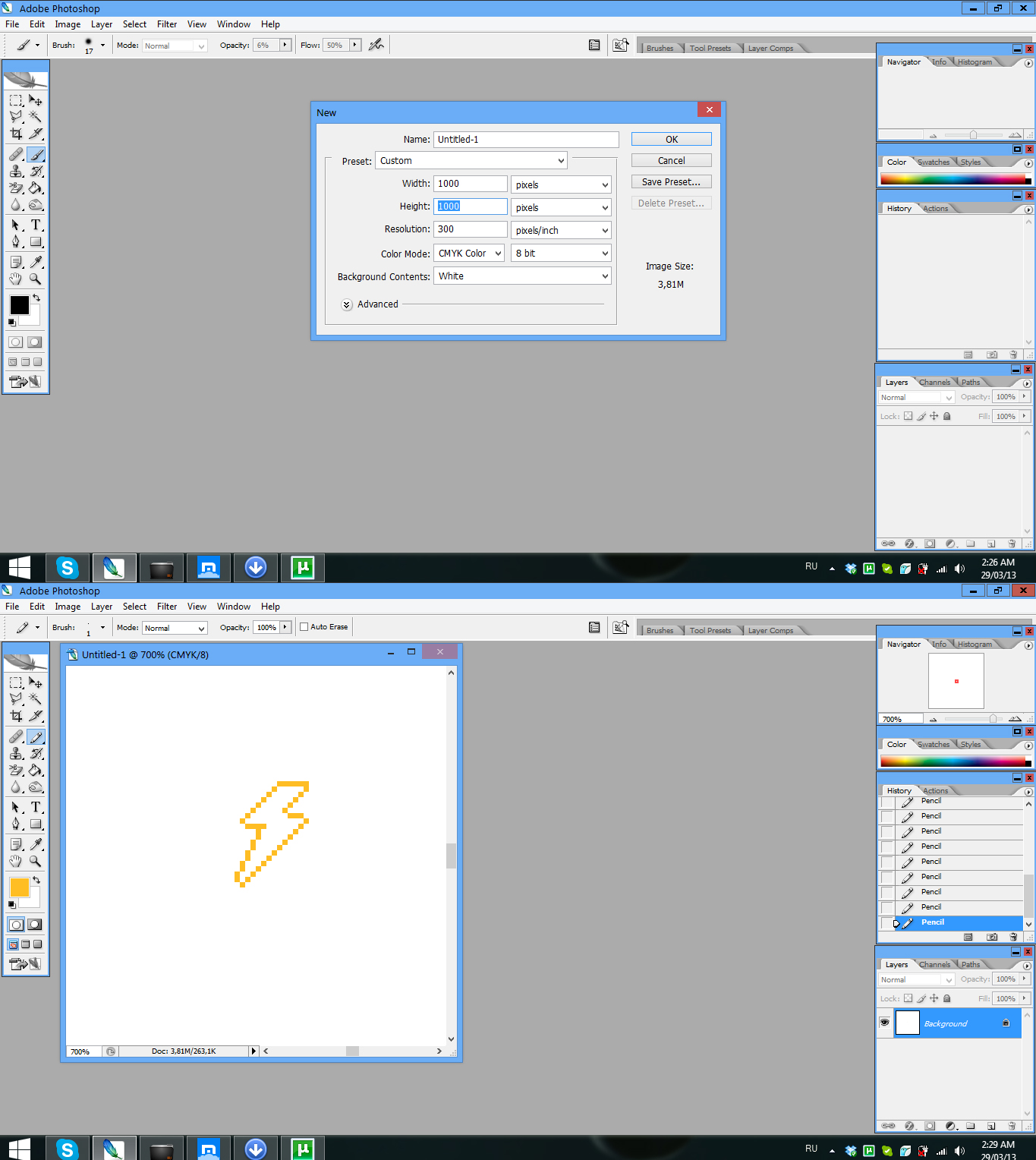Cancel the New document dialog
The height and width of the screenshot is (1160, 1036).
672,160
